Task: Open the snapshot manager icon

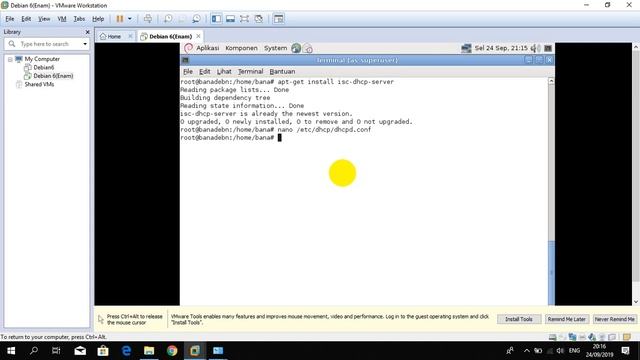Action: click(x=196, y=19)
